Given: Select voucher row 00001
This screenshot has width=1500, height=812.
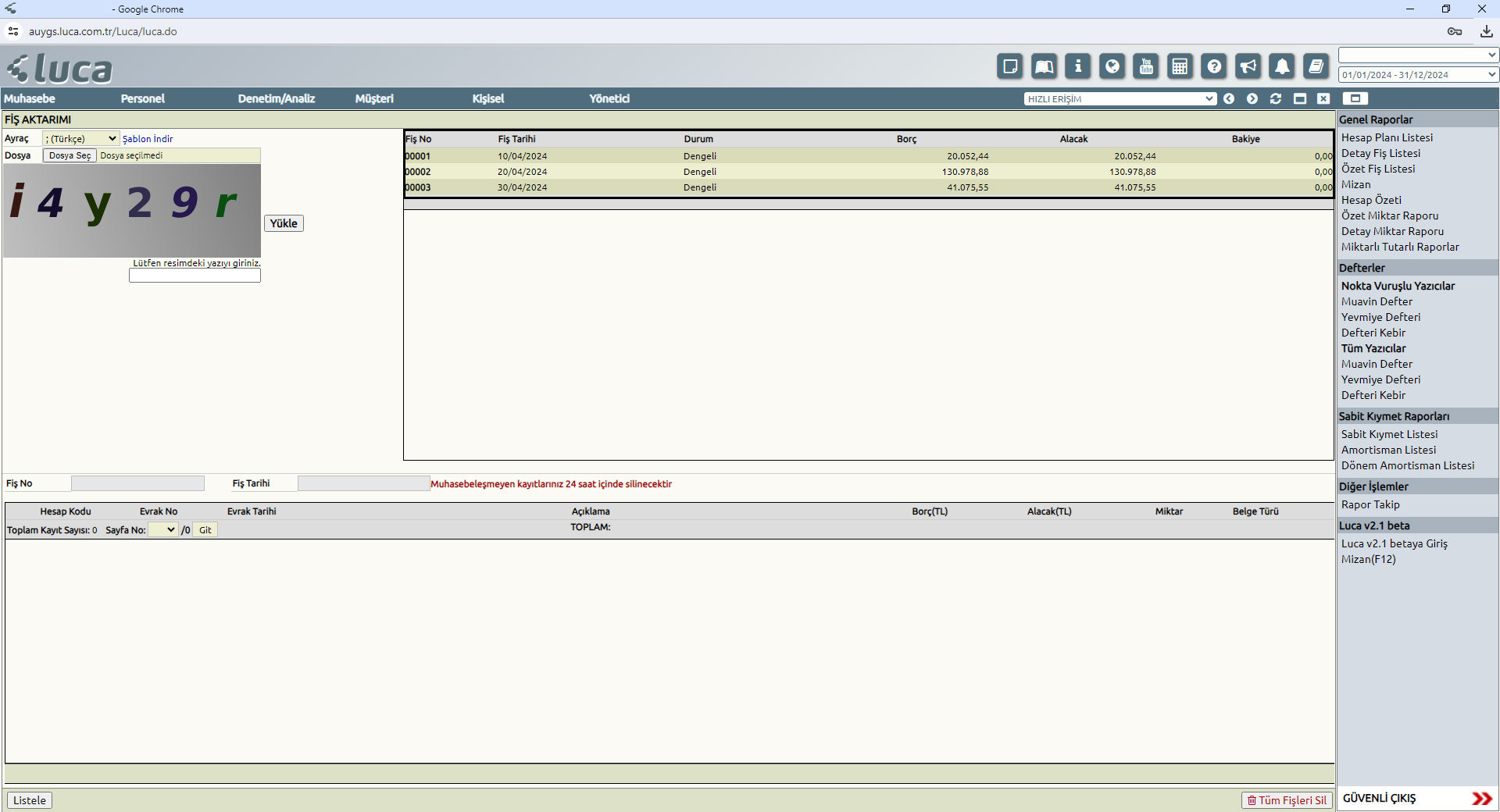Looking at the screenshot, I should click(869, 156).
